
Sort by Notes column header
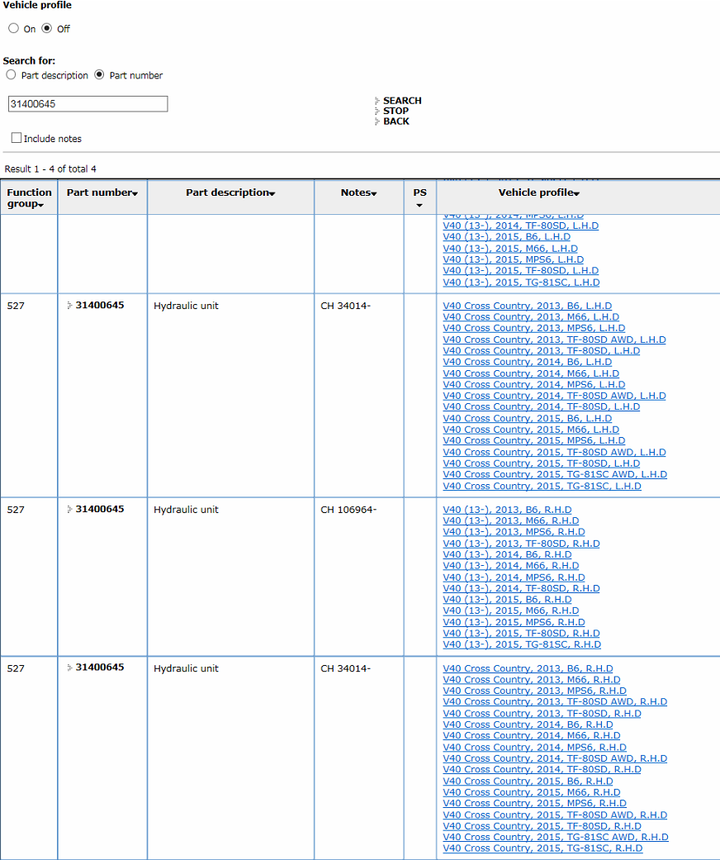(x=359, y=193)
